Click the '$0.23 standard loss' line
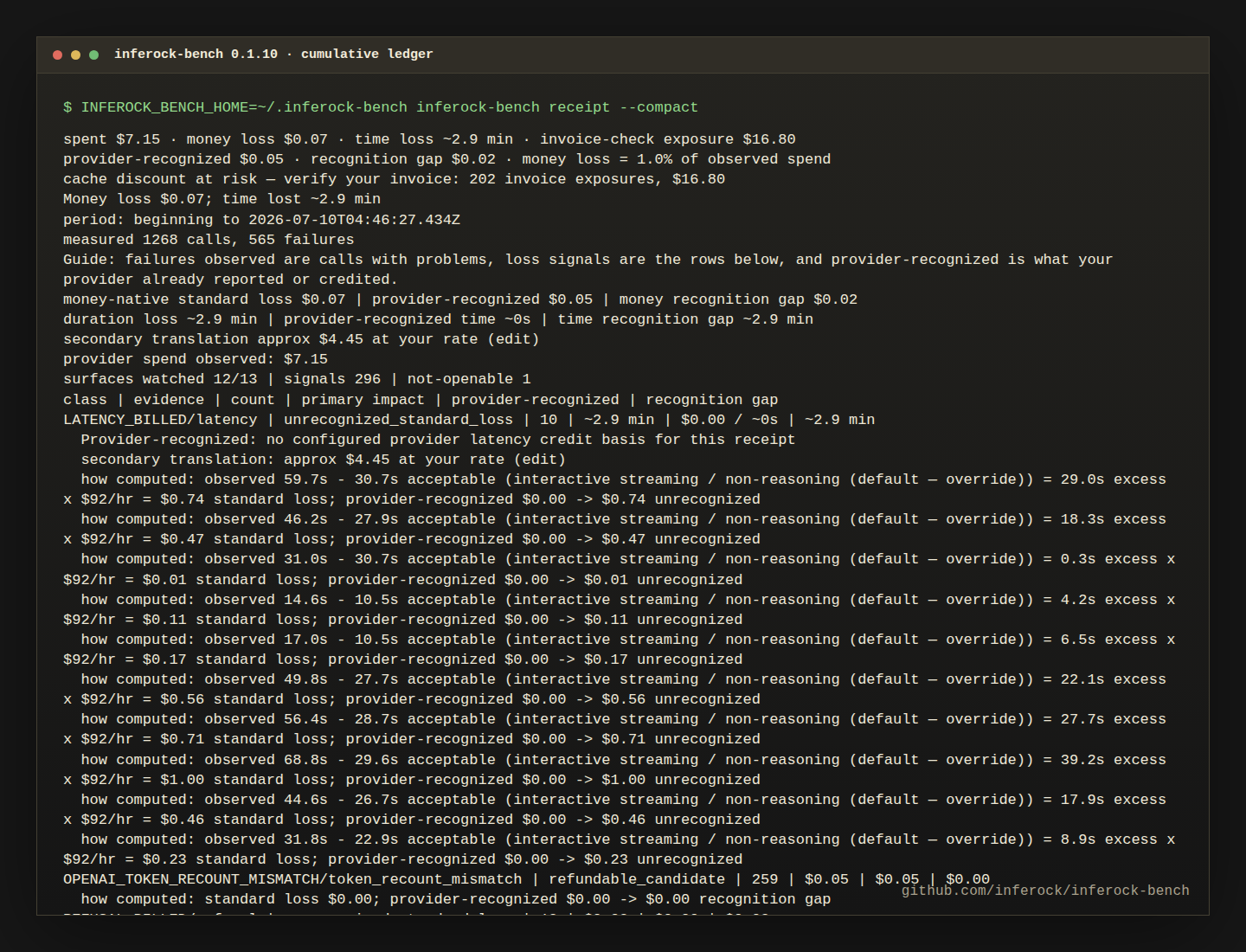The height and width of the screenshot is (952, 1246). tap(402, 859)
